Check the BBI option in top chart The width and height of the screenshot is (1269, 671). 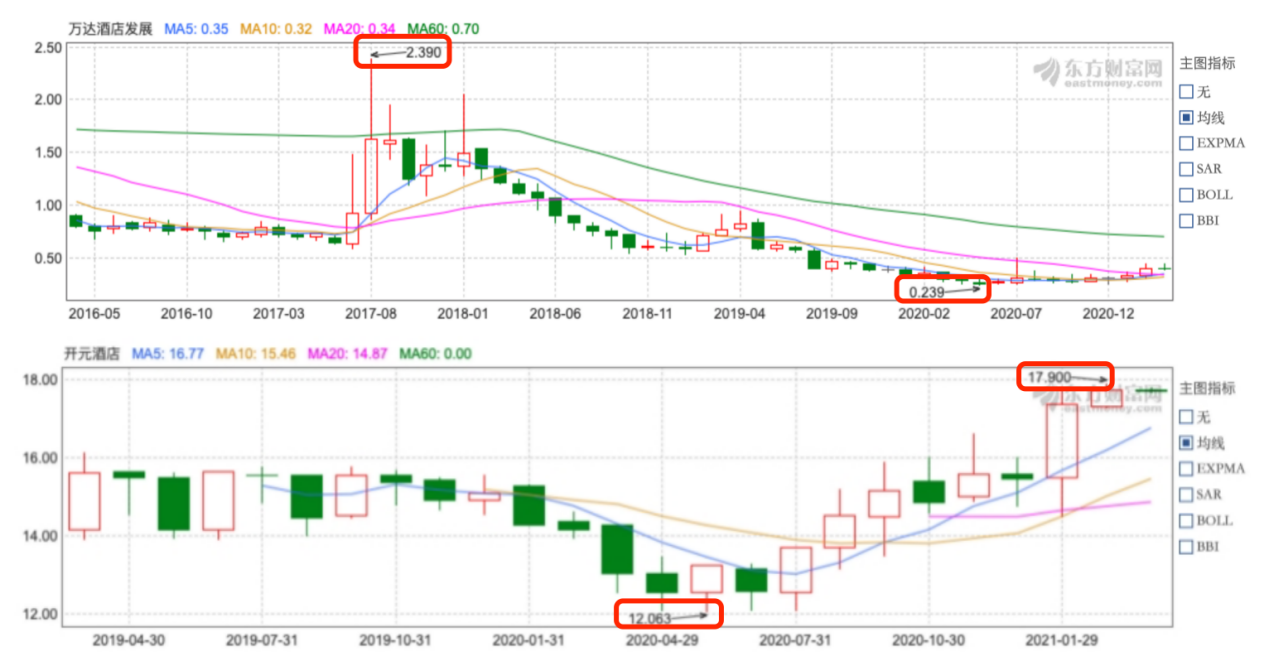coord(1187,221)
